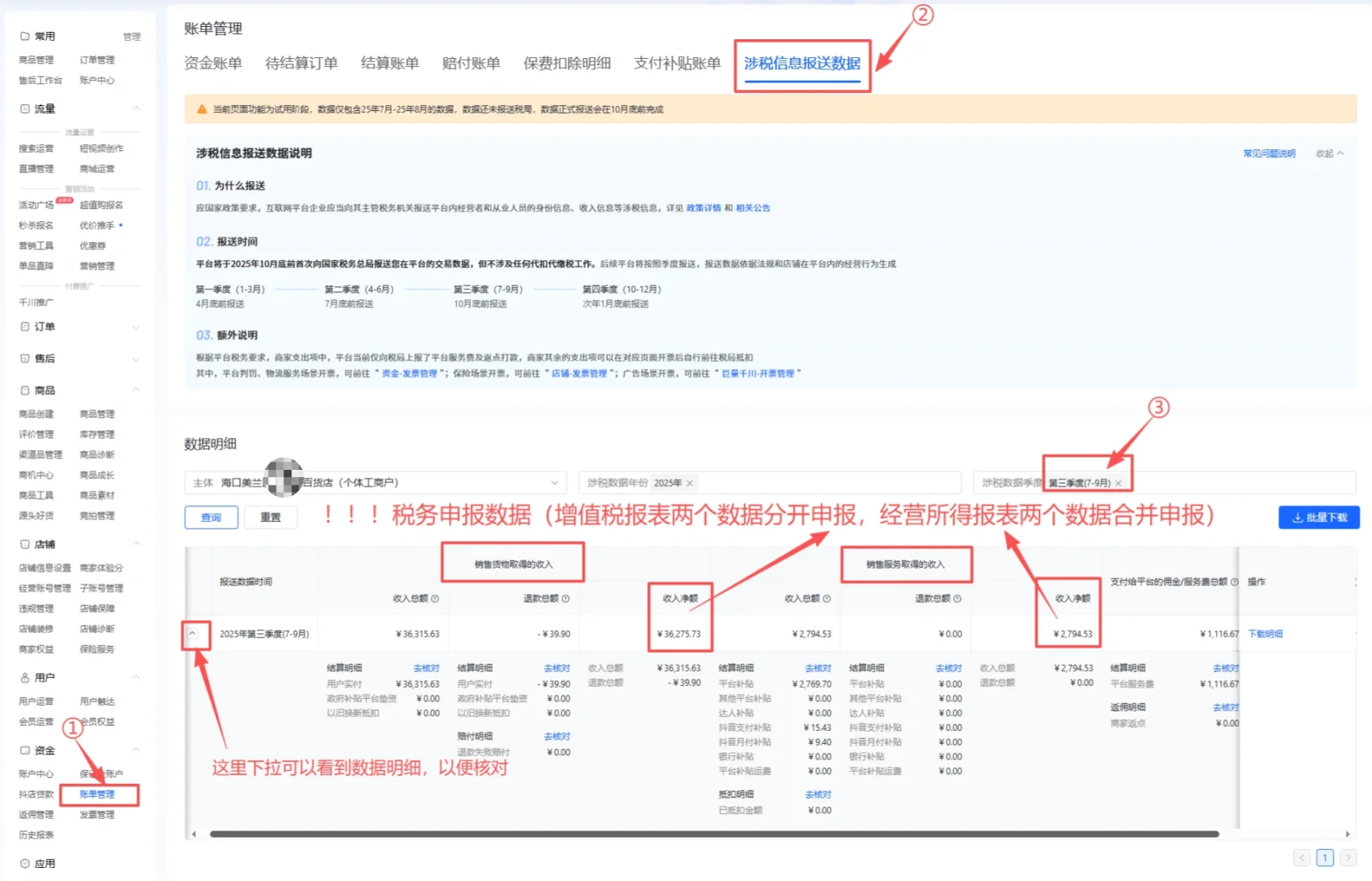This screenshot has width=1372, height=881.
Task: Click the 资金 section icon in the sidebar
Action: click(24, 750)
